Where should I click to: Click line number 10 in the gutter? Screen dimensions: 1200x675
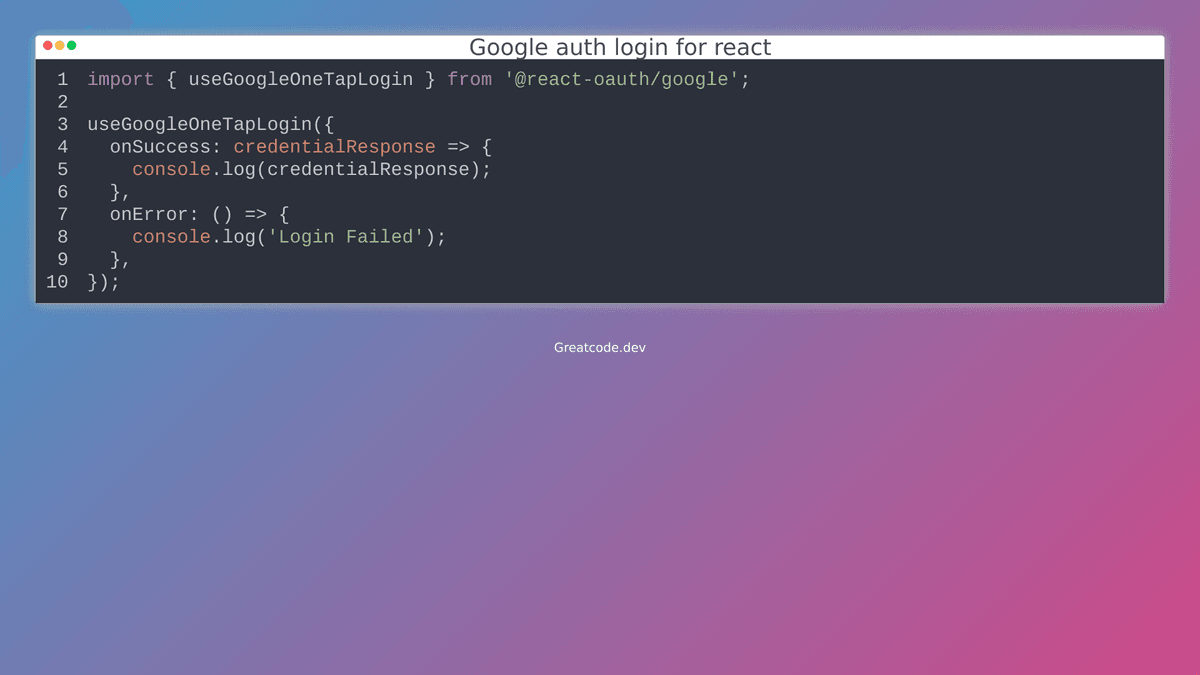point(57,282)
